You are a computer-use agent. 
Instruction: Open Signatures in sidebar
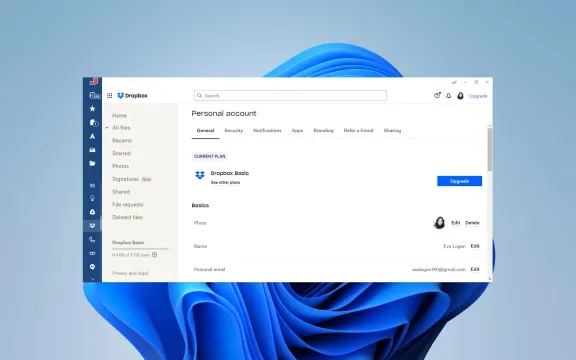click(x=125, y=179)
